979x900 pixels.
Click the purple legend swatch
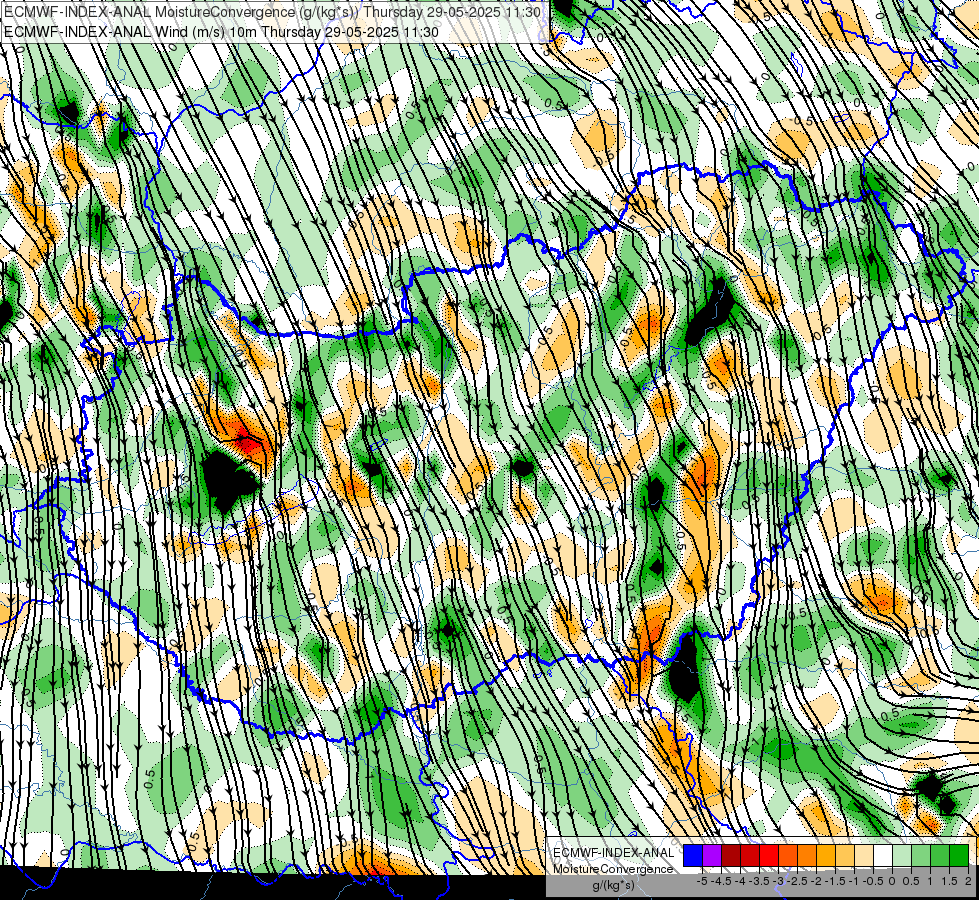(712, 856)
